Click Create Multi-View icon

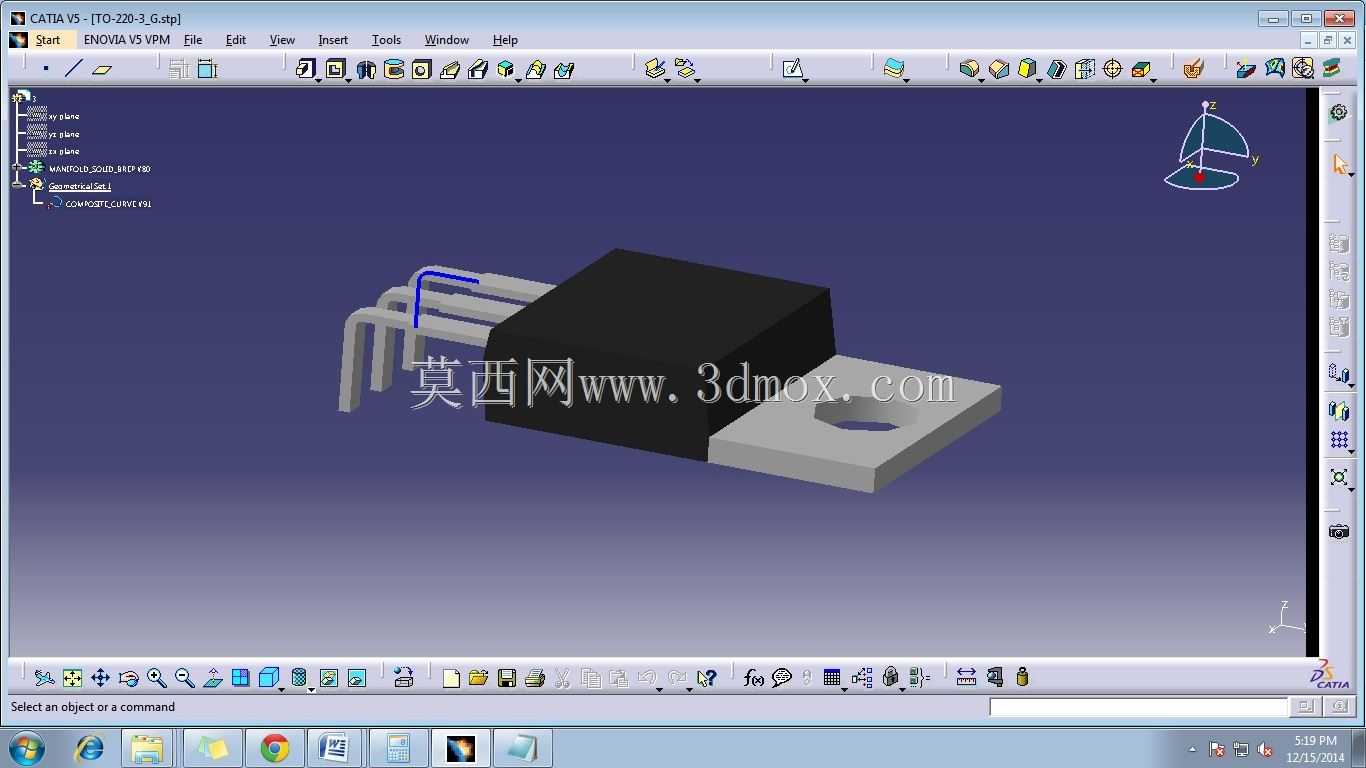[241, 678]
